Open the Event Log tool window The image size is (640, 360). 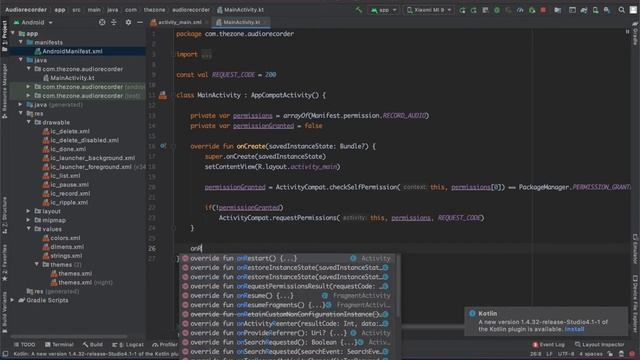pos(548,345)
